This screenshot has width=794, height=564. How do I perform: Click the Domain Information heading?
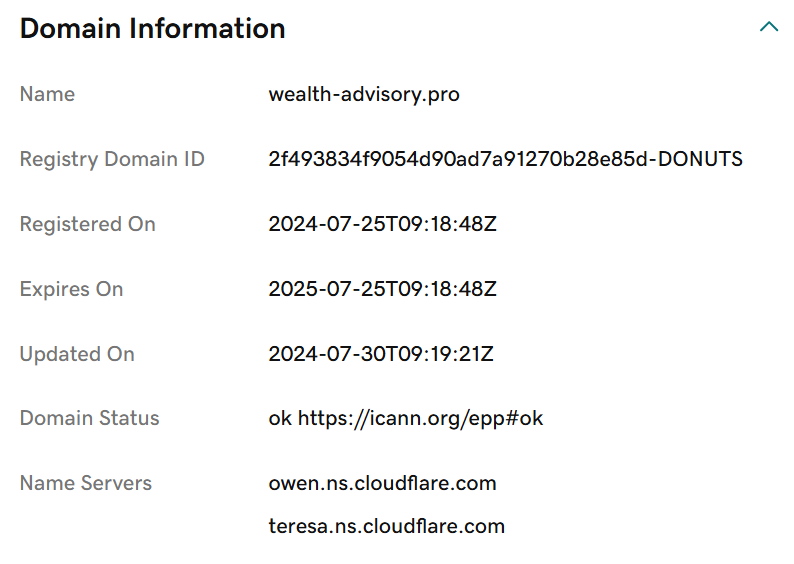[x=152, y=28]
